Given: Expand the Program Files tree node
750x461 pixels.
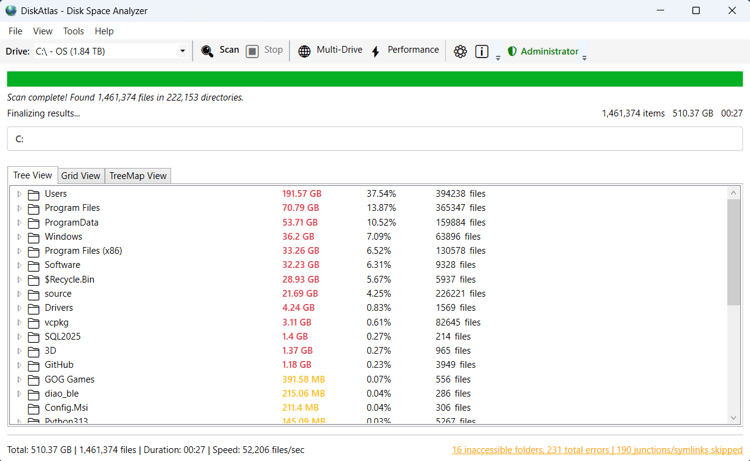Looking at the screenshot, I should coord(19,208).
